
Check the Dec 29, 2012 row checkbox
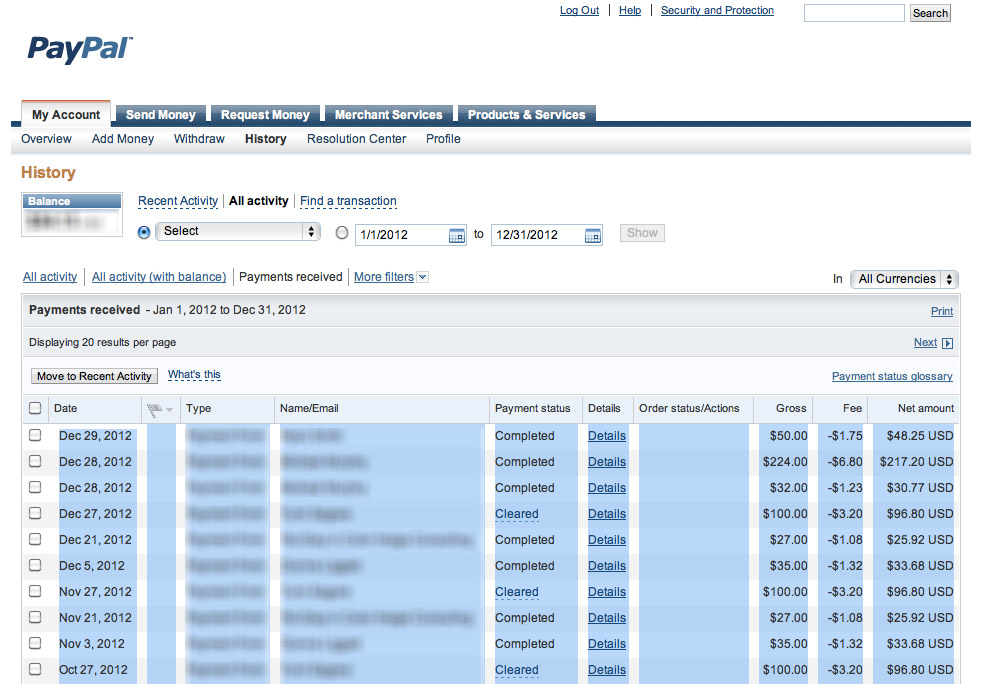35,435
